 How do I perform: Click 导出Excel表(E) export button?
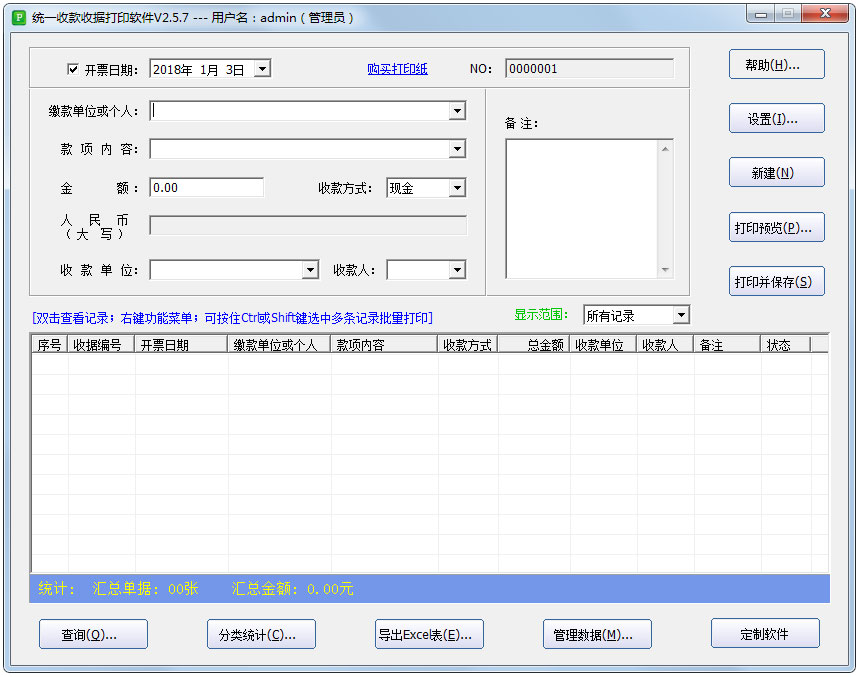pos(430,634)
